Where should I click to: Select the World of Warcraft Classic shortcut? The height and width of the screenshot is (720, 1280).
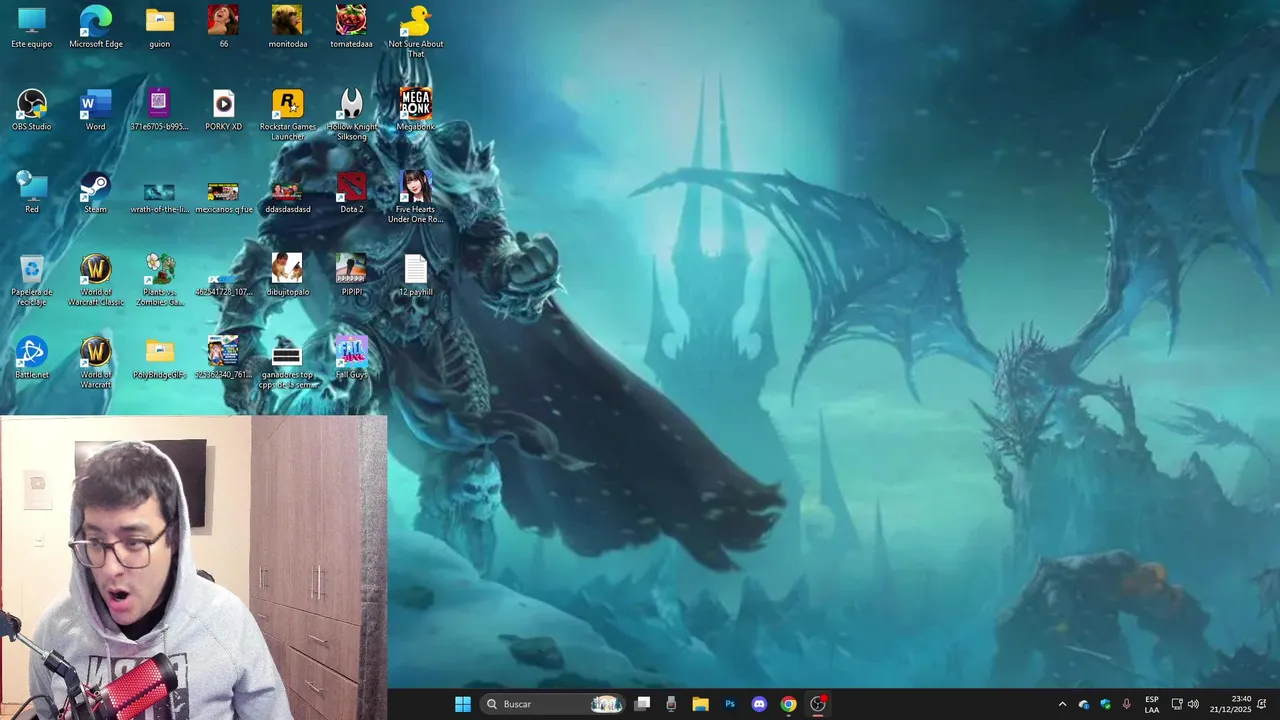coord(96,280)
